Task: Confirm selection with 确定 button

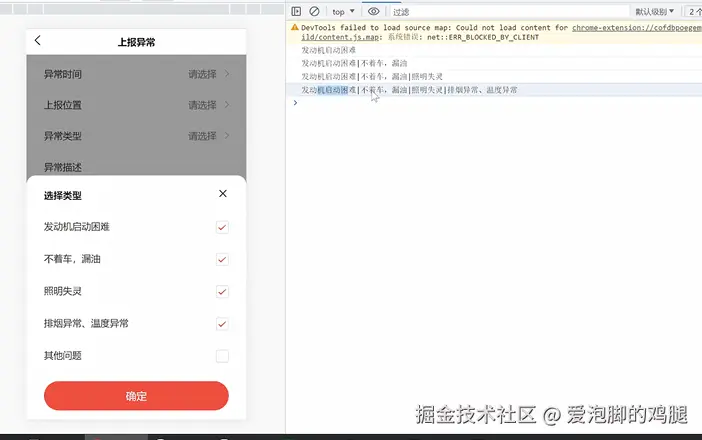Action: tap(136, 396)
